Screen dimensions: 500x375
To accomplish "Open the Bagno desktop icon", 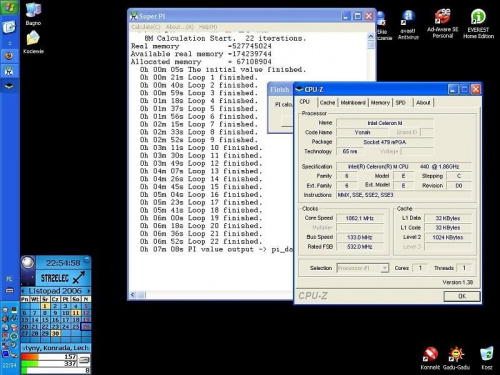I will (33, 14).
